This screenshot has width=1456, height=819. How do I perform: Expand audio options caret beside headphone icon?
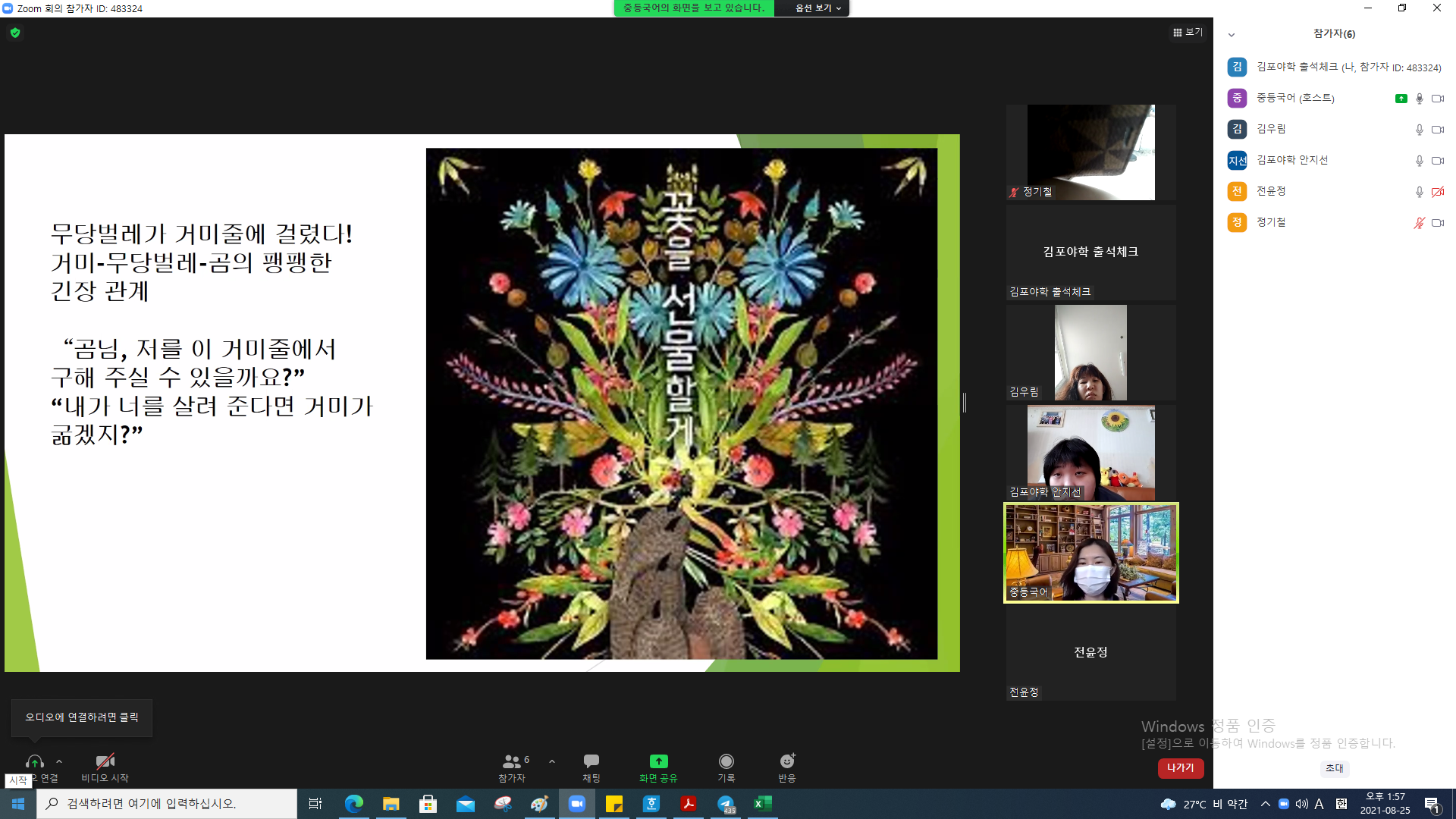point(59,761)
